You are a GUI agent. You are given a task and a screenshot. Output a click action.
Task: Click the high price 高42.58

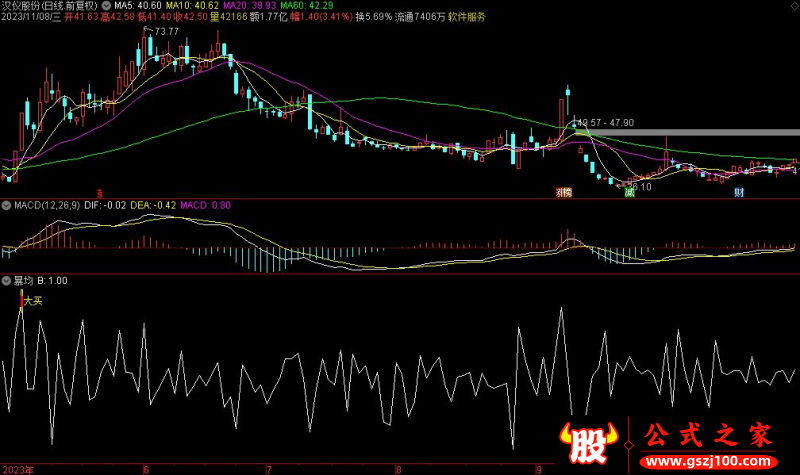click(x=117, y=17)
